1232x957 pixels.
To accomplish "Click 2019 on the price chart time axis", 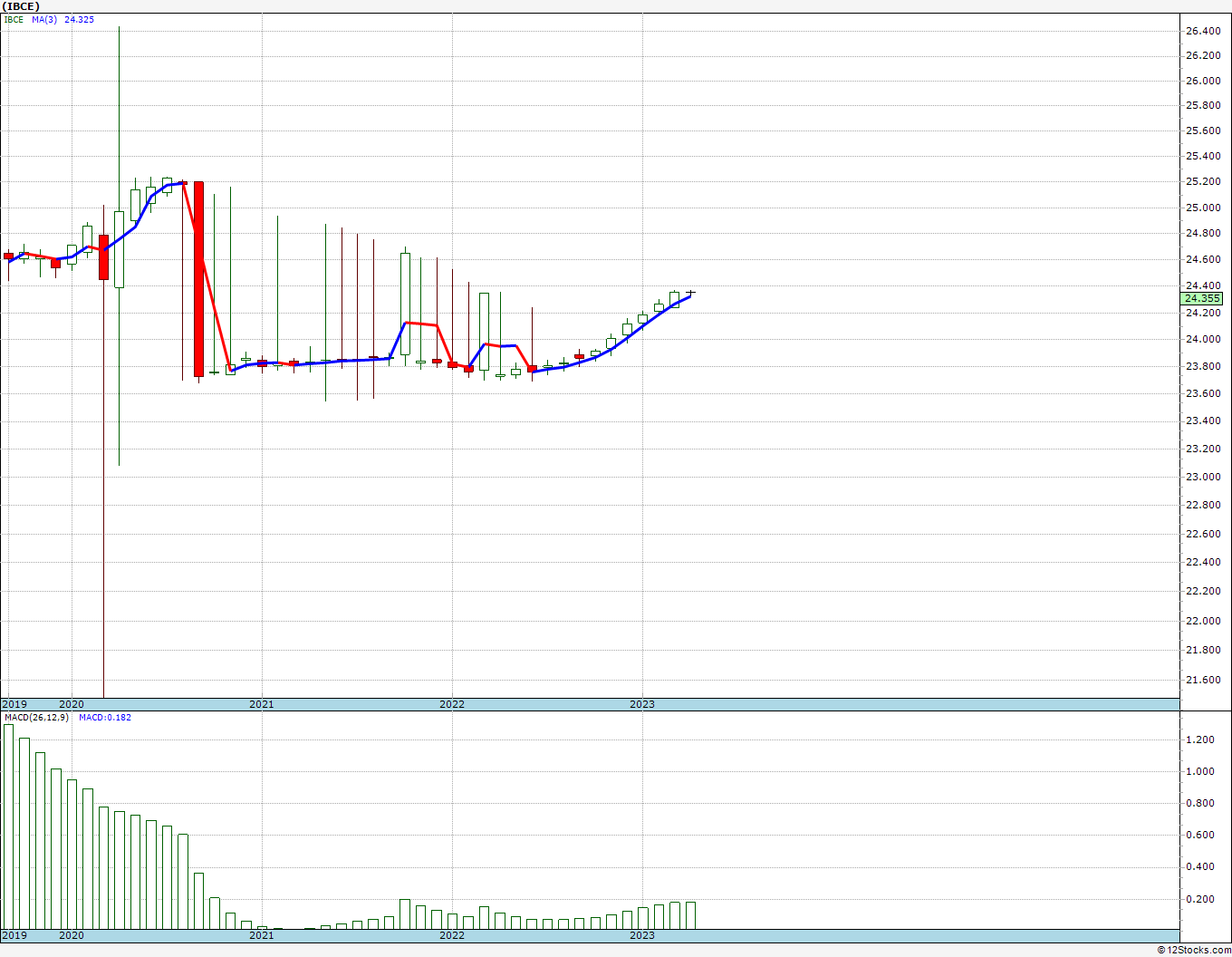I will click(x=14, y=704).
